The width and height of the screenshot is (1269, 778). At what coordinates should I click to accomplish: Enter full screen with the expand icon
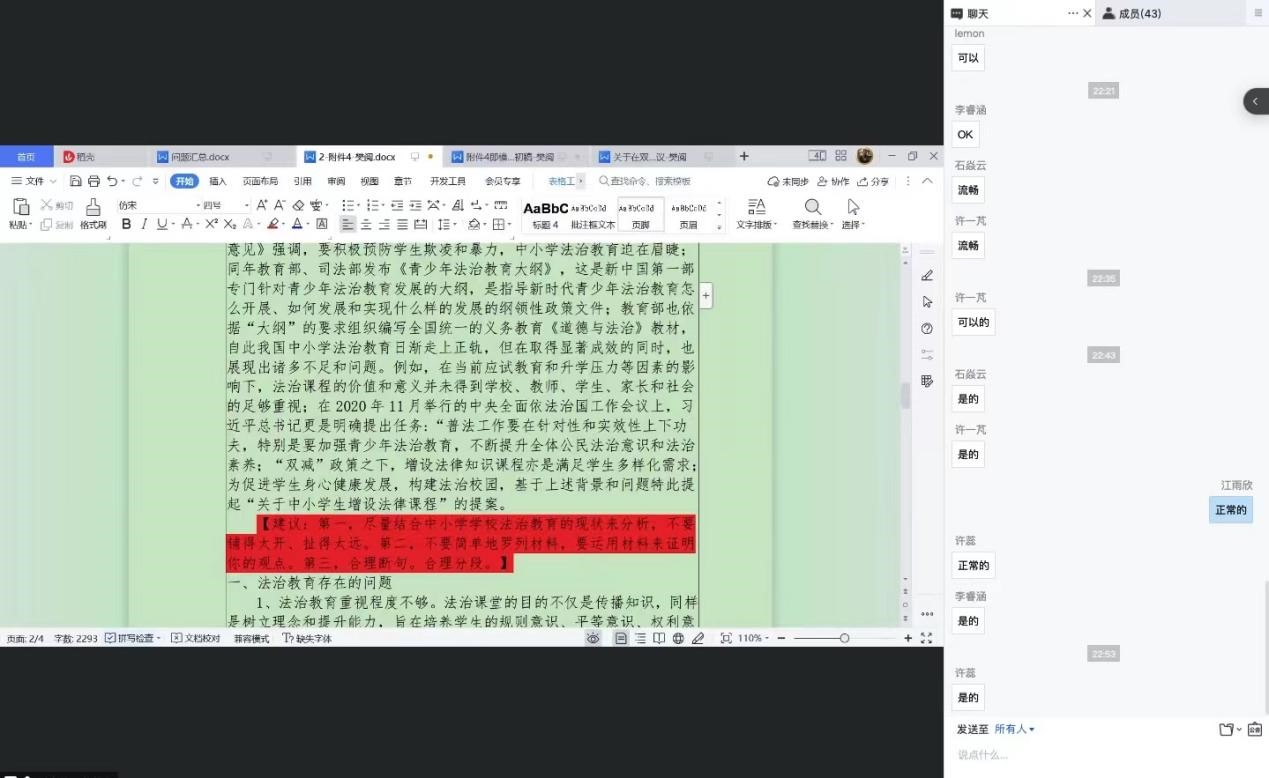pyautogui.click(x=926, y=638)
